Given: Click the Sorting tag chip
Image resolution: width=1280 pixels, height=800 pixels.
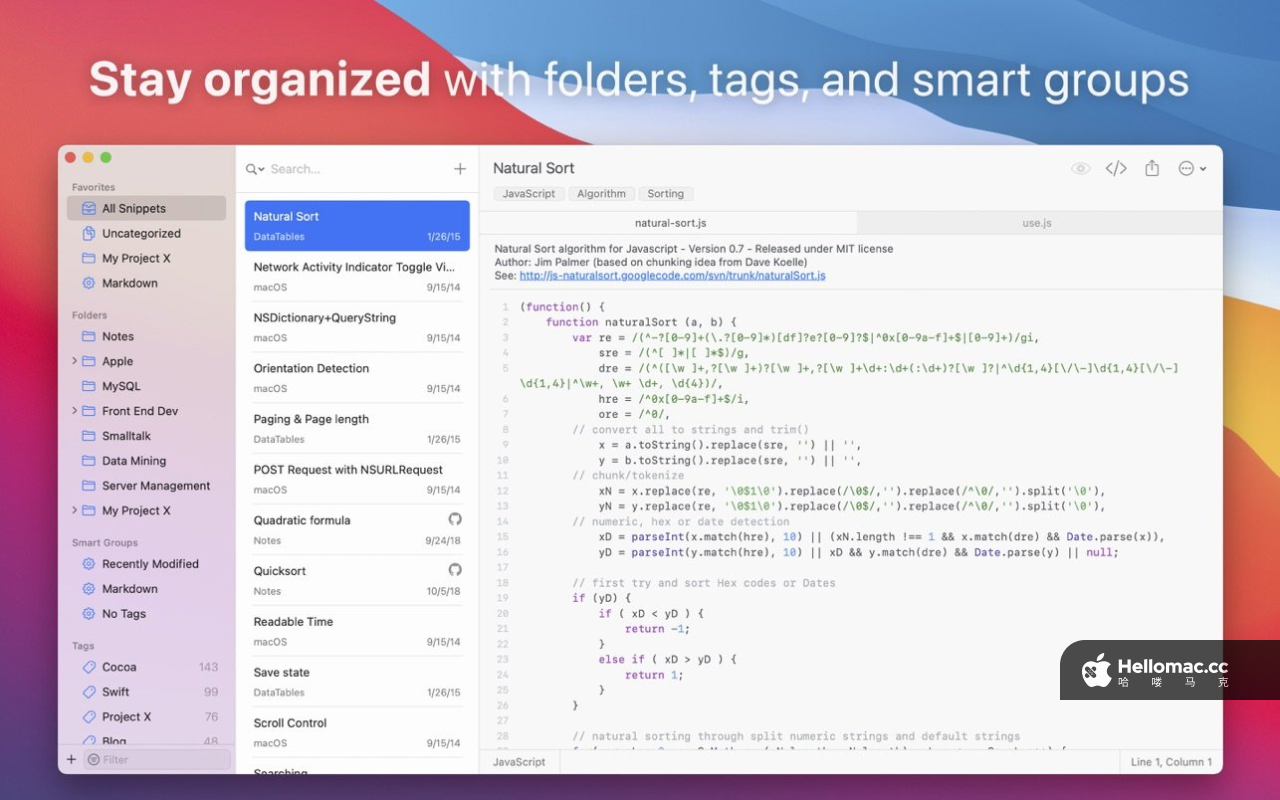Looking at the screenshot, I should pyautogui.click(x=666, y=194).
